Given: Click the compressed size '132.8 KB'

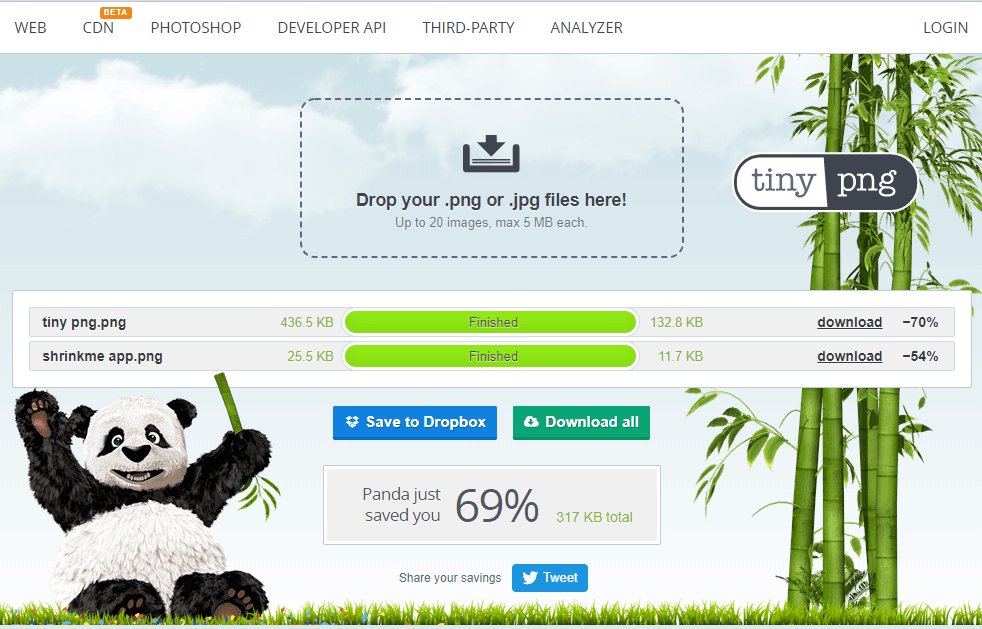Looking at the screenshot, I should 676,322.
